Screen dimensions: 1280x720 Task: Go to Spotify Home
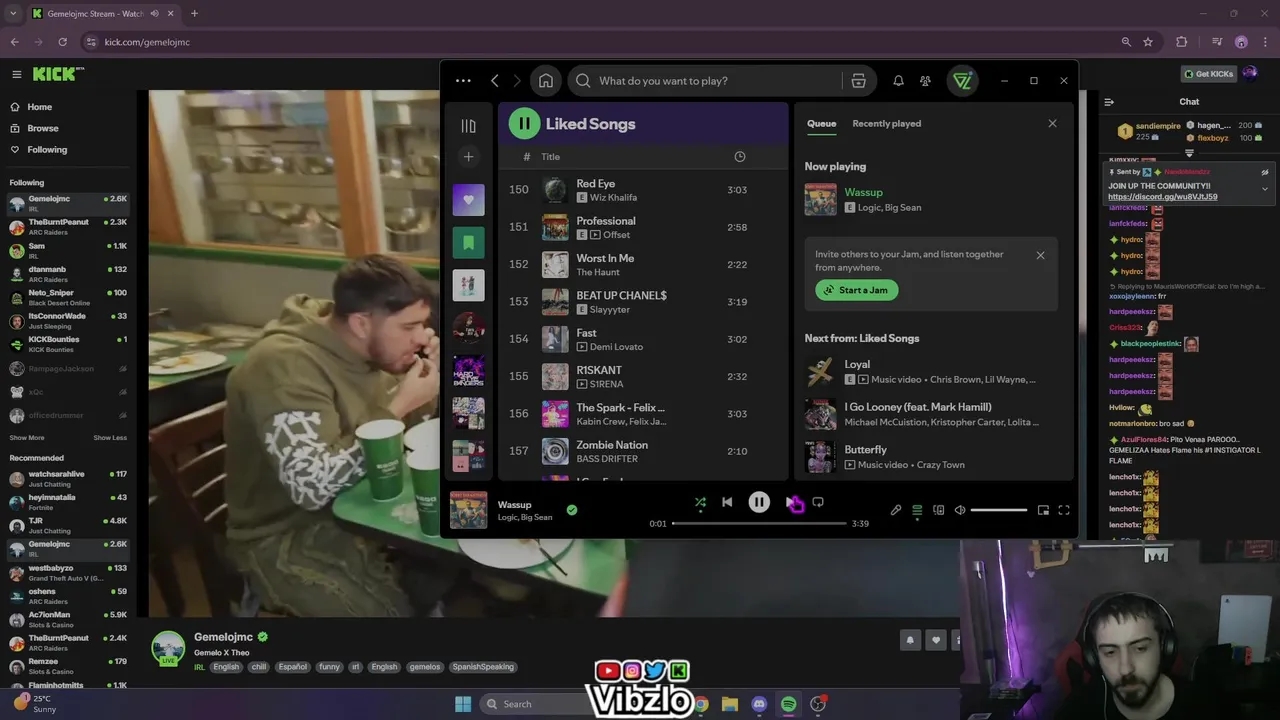(x=546, y=81)
